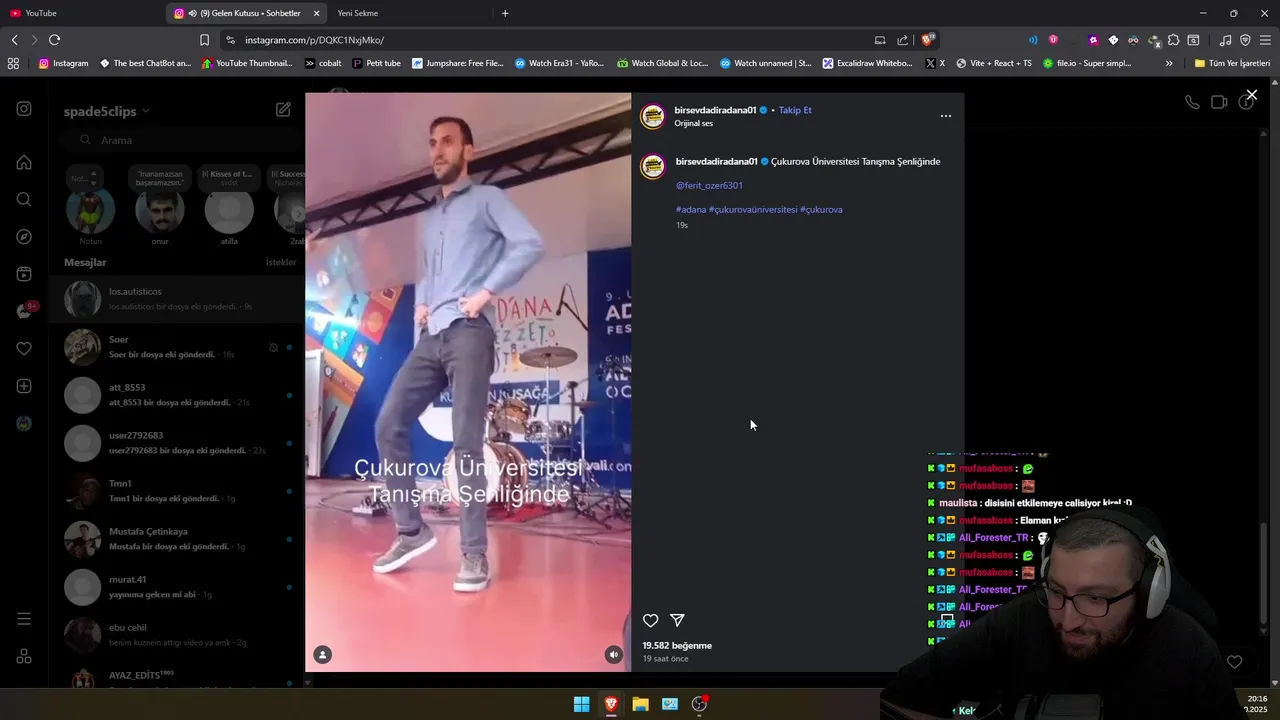Open your own note avatar labeled Notun
Image resolution: width=1280 pixels, height=720 pixels.
tap(91, 211)
